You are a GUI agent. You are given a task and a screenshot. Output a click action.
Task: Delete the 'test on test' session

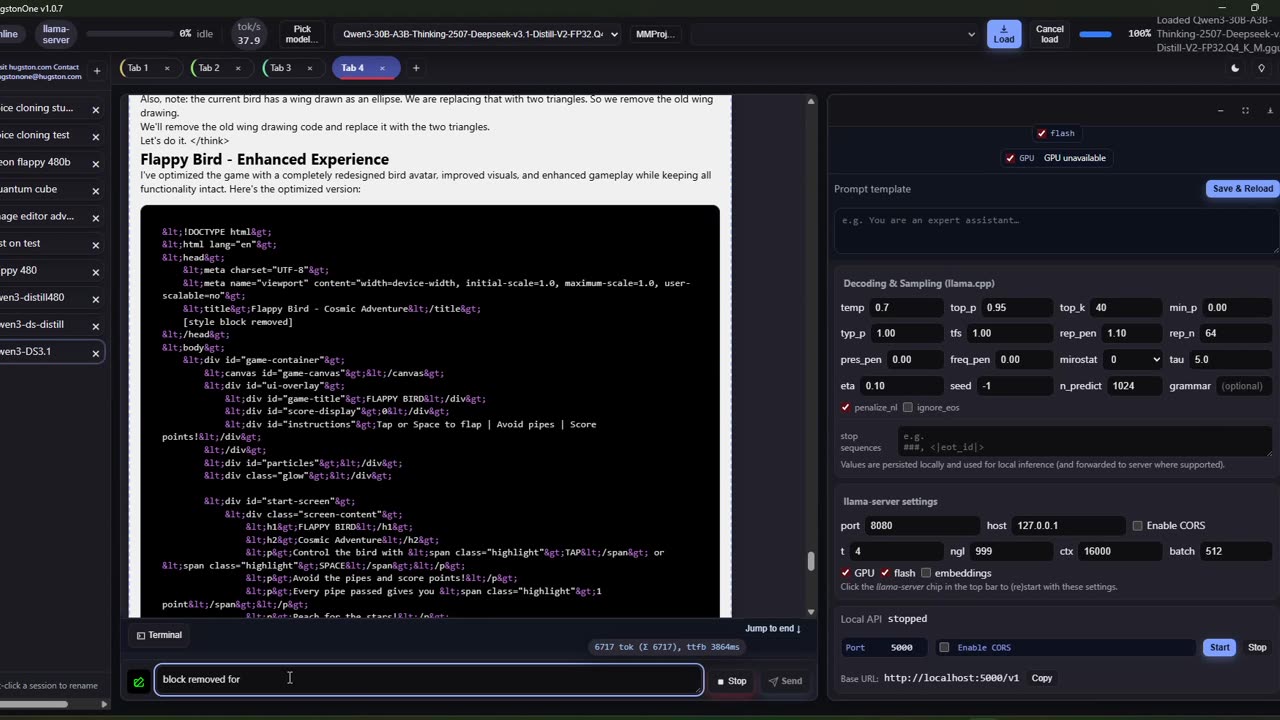click(96, 244)
